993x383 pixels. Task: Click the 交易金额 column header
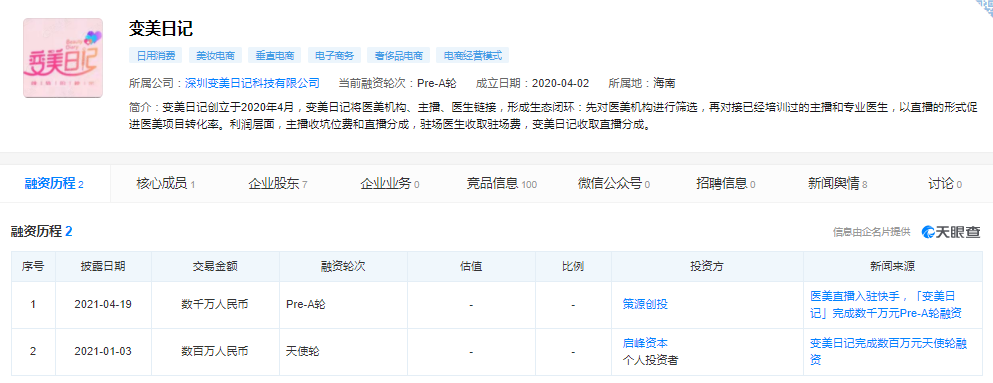(x=215, y=267)
